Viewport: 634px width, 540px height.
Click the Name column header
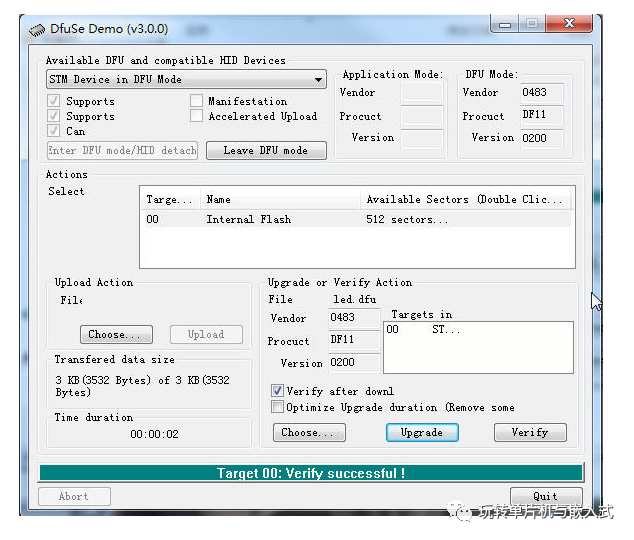pyautogui.click(x=280, y=199)
